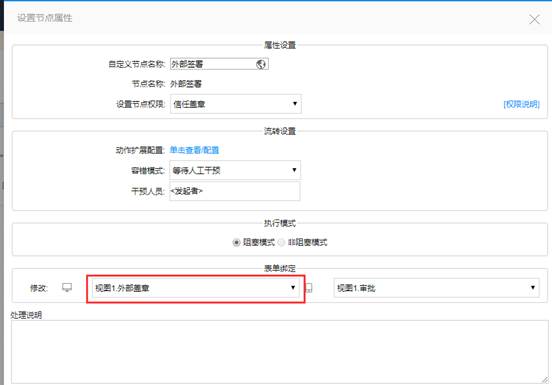Open the 视图1.外部盖章 form dropdown
Viewport: 552px width, 385px height.
[195, 288]
